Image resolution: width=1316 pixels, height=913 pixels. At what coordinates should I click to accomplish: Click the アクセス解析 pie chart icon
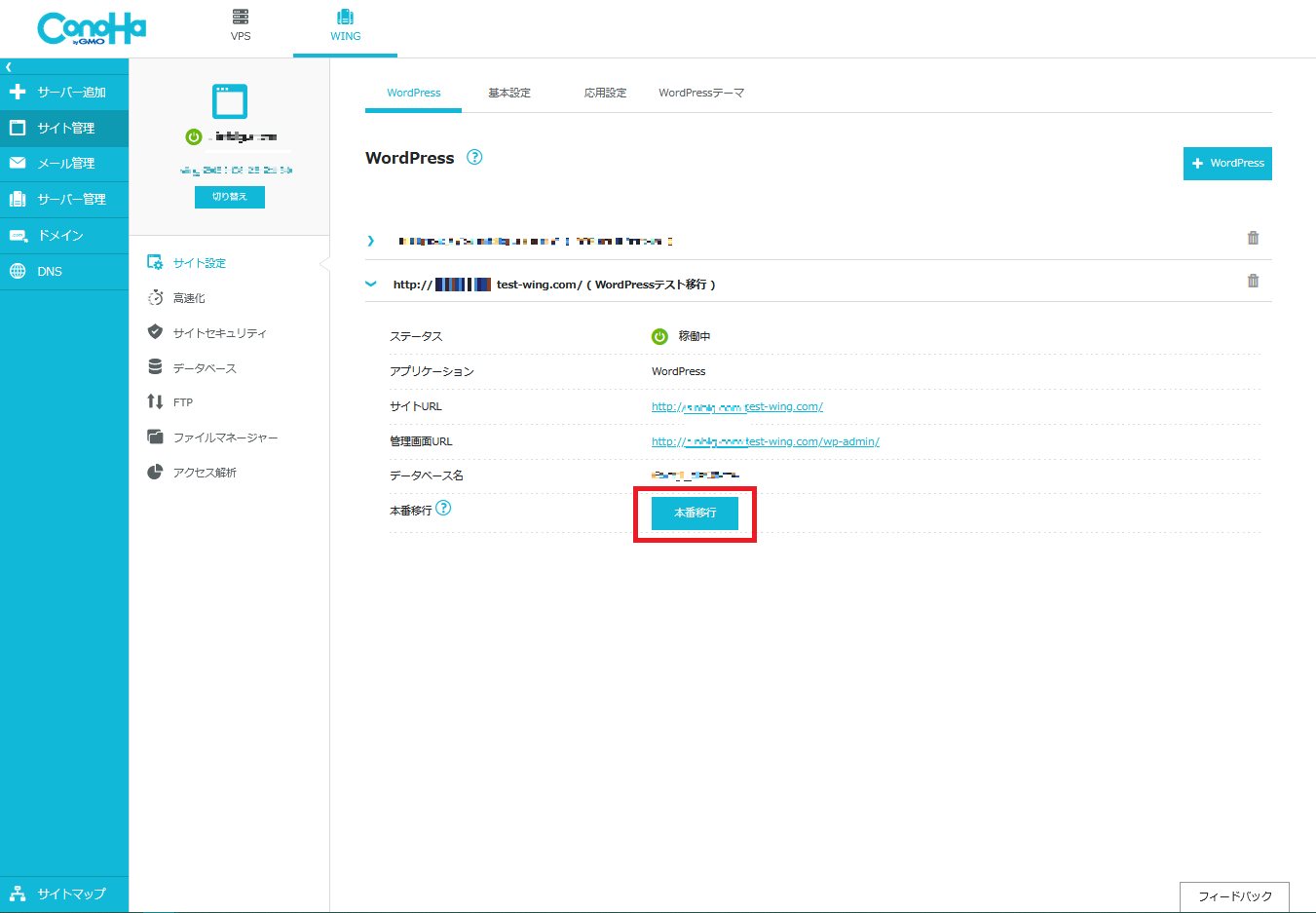155,472
